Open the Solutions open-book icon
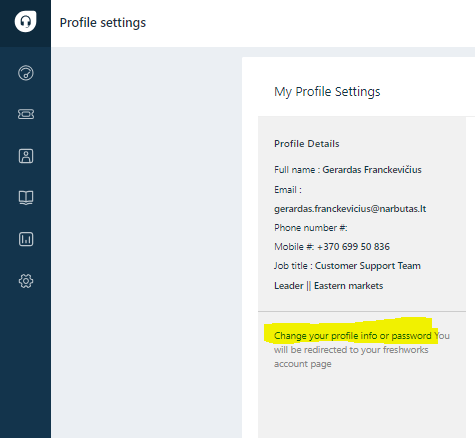This screenshot has width=475, height=438. coord(26,198)
